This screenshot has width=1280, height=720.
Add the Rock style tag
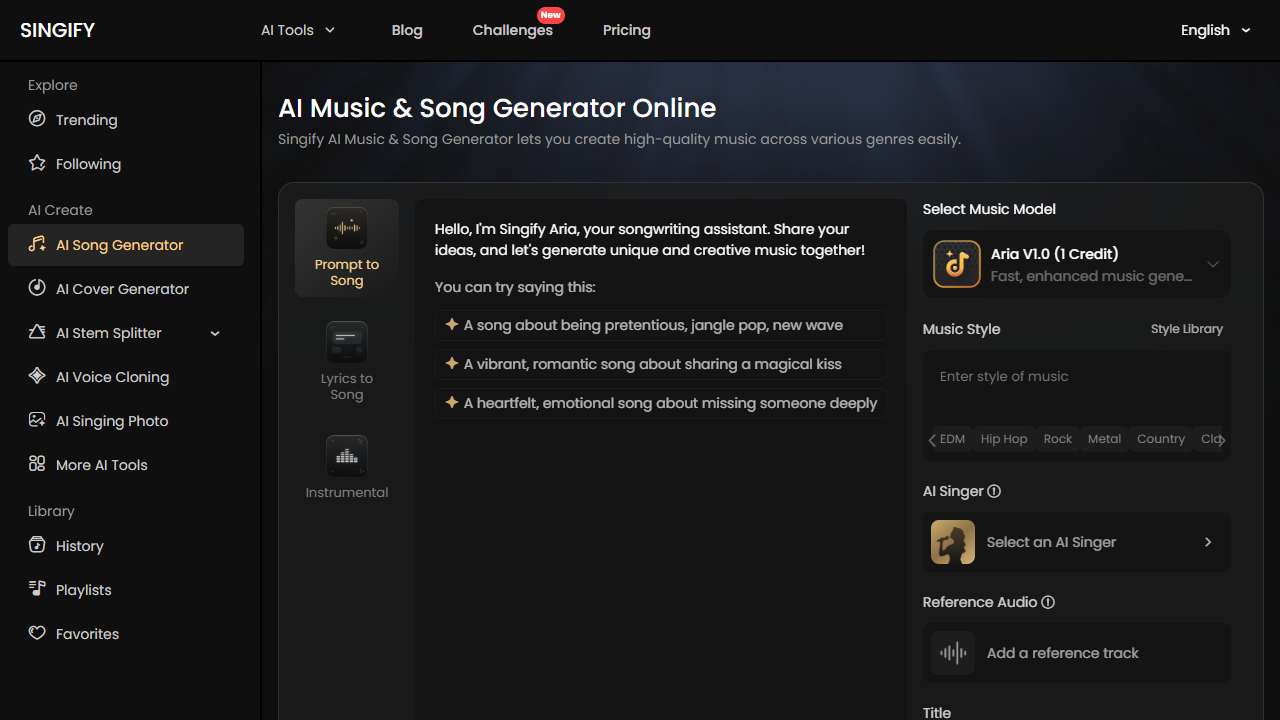click(1058, 439)
